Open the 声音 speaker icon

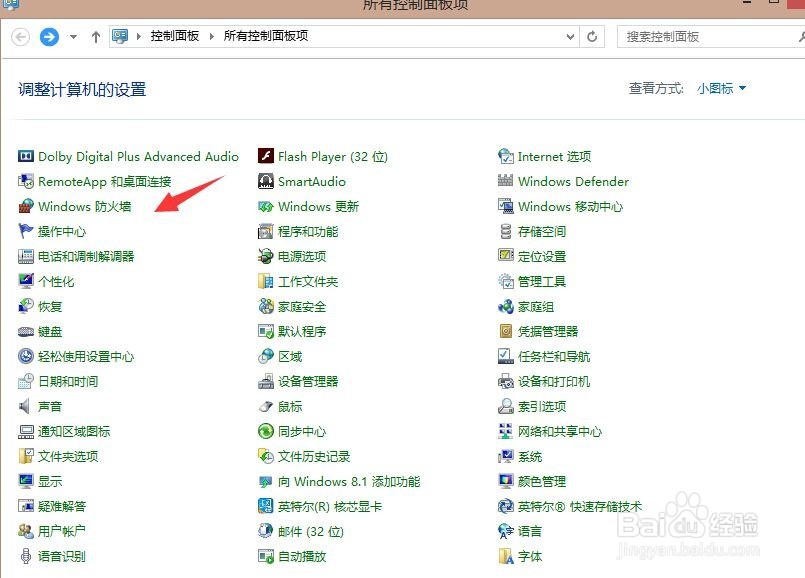click(x=25, y=407)
